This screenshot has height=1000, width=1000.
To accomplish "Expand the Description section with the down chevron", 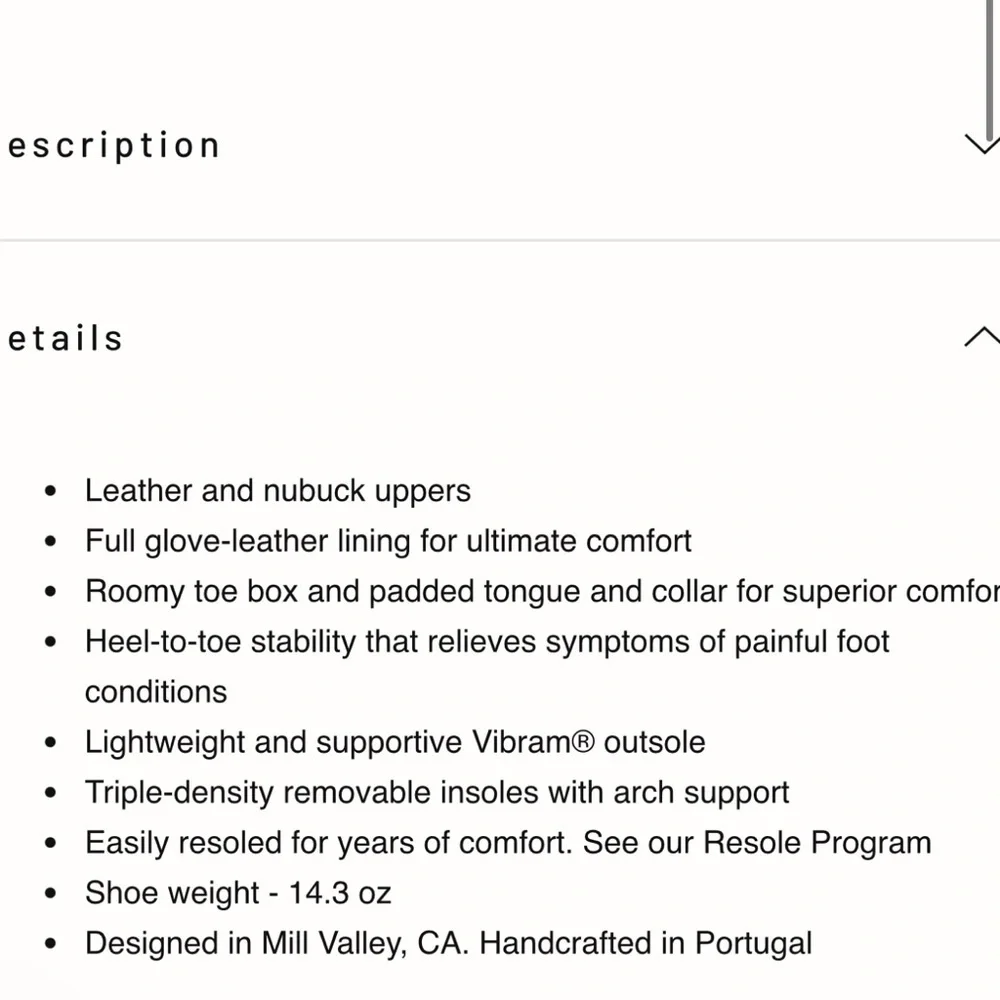I will tap(983, 144).
